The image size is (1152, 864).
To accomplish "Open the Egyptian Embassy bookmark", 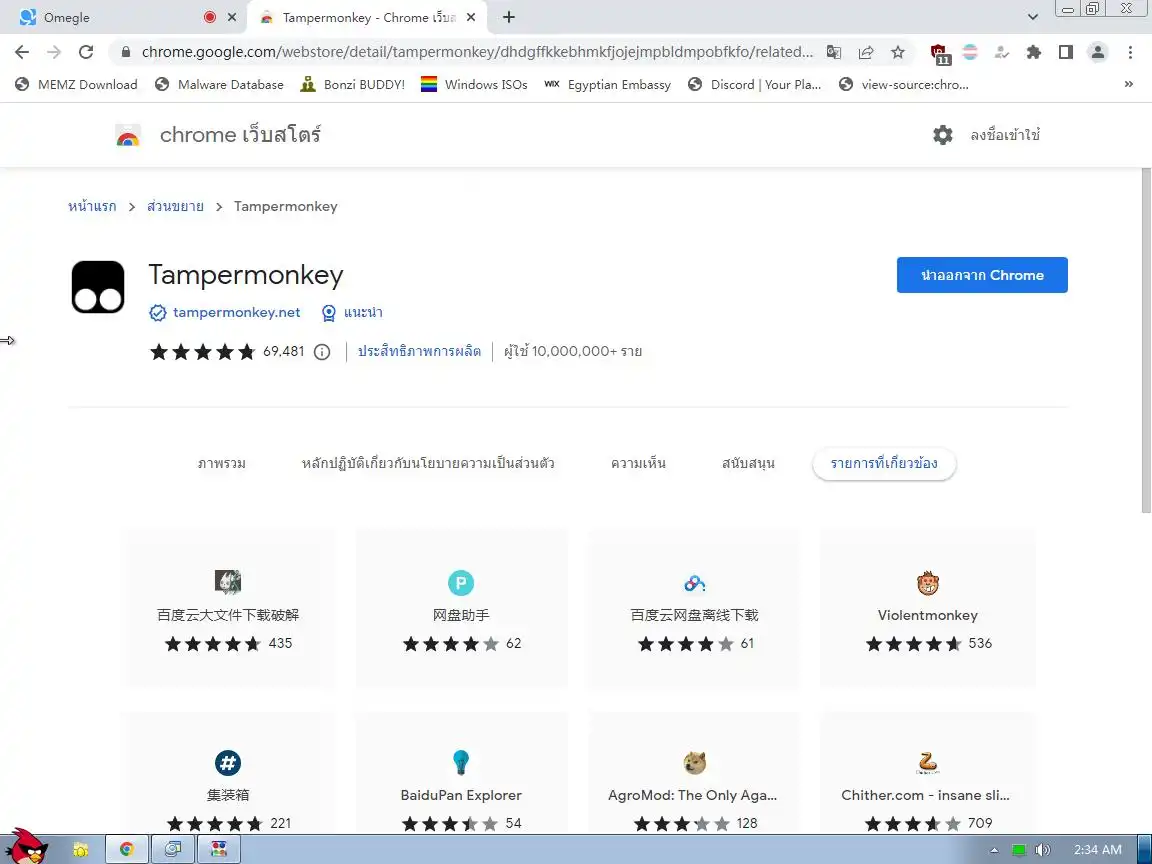I will coord(608,84).
